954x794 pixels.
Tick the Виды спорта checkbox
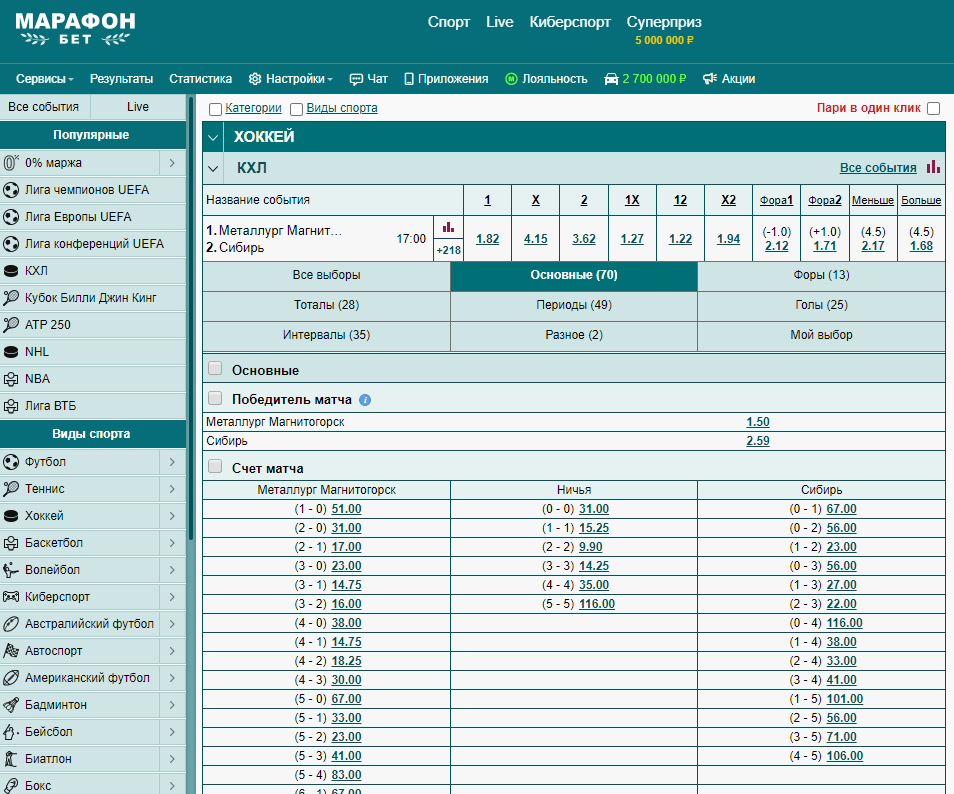pyautogui.click(x=296, y=109)
